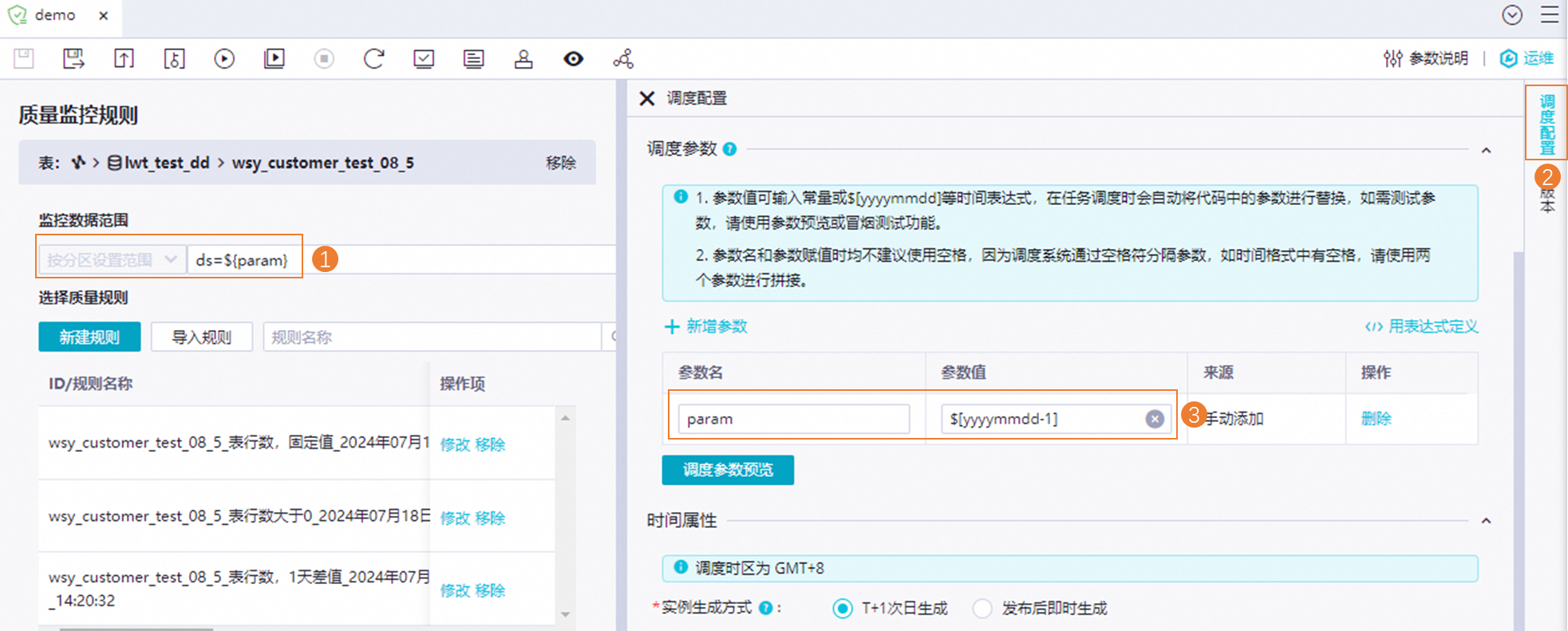Image resolution: width=1568 pixels, height=631 pixels.
Task: Click the ID/规则名称 column header
Action: click(x=90, y=384)
